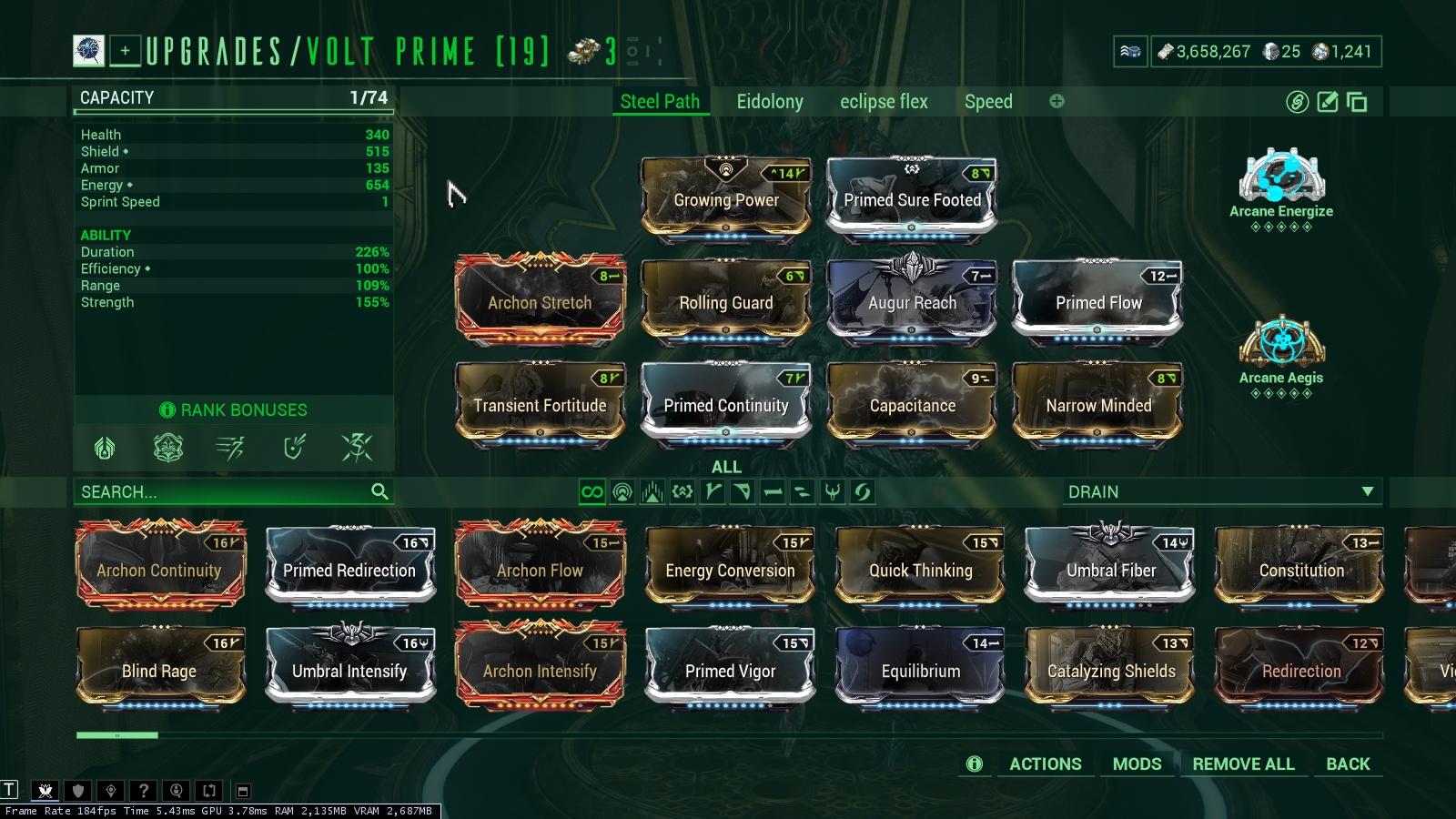
Task: Click the rename config pencil icon
Action: (x=1328, y=102)
